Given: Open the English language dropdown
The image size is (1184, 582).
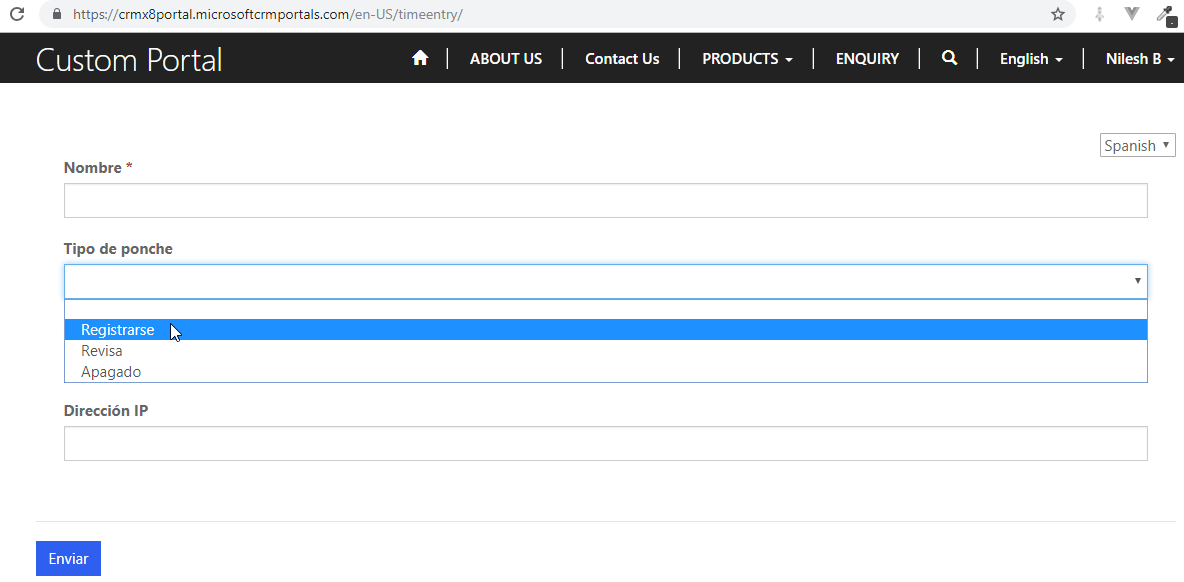Looking at the screenshot, I should pyautogui.click(x=1031, y=59).
